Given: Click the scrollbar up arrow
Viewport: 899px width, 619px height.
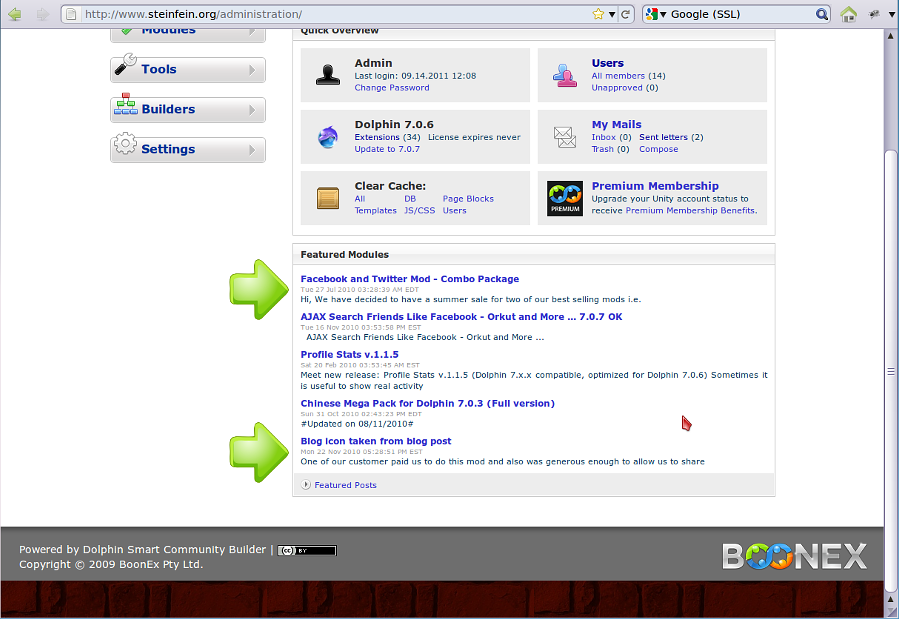Looking at the screenshot, I should tap(891, 36).
